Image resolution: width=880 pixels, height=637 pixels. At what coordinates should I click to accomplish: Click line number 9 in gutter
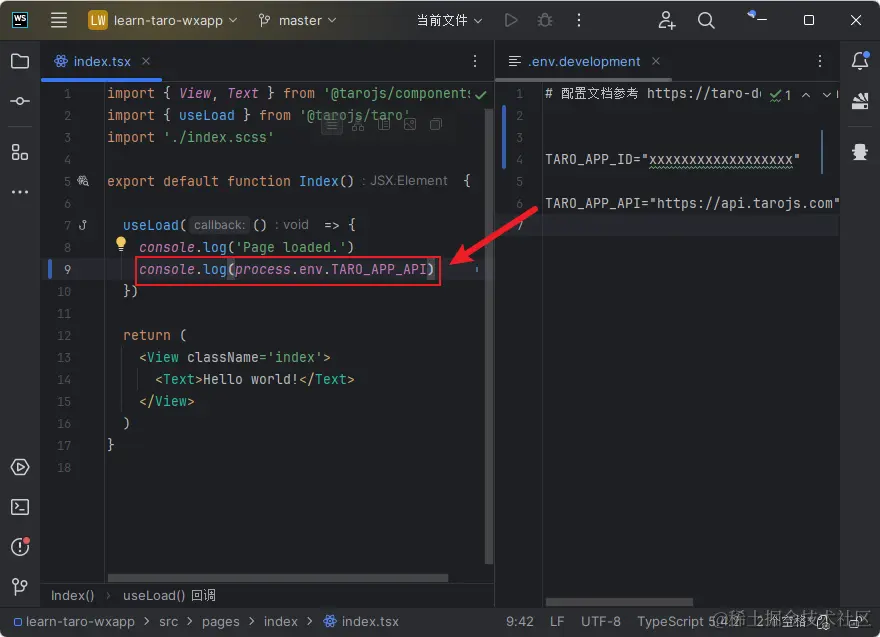pyautogui.click(x=67, y=269)
